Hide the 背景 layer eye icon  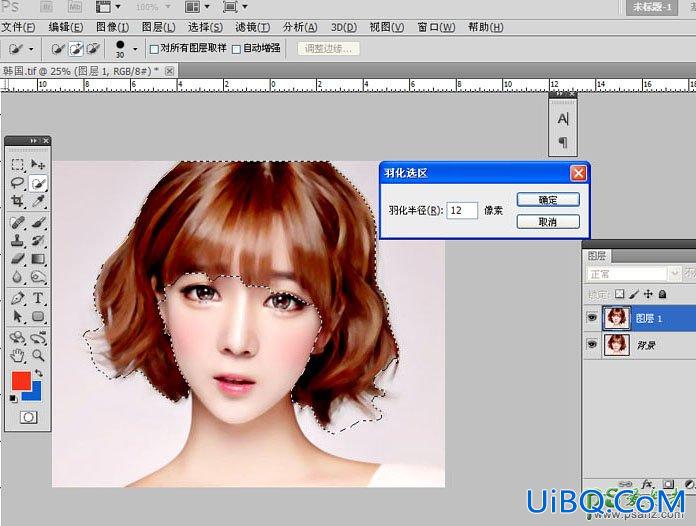(592, 344)
